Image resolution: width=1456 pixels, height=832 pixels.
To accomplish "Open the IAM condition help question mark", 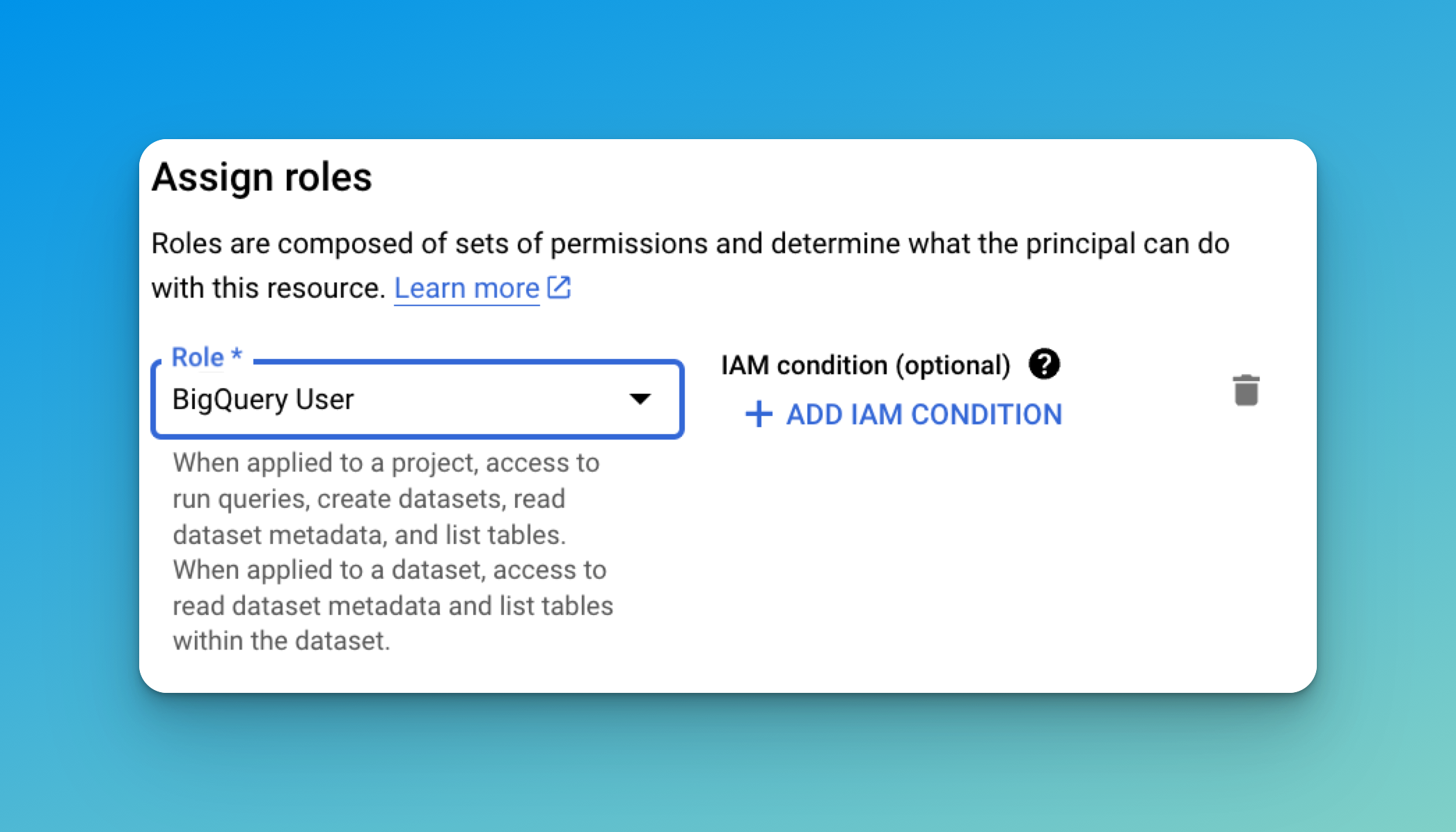I will pyautogui.click(x=1044, y=364).
